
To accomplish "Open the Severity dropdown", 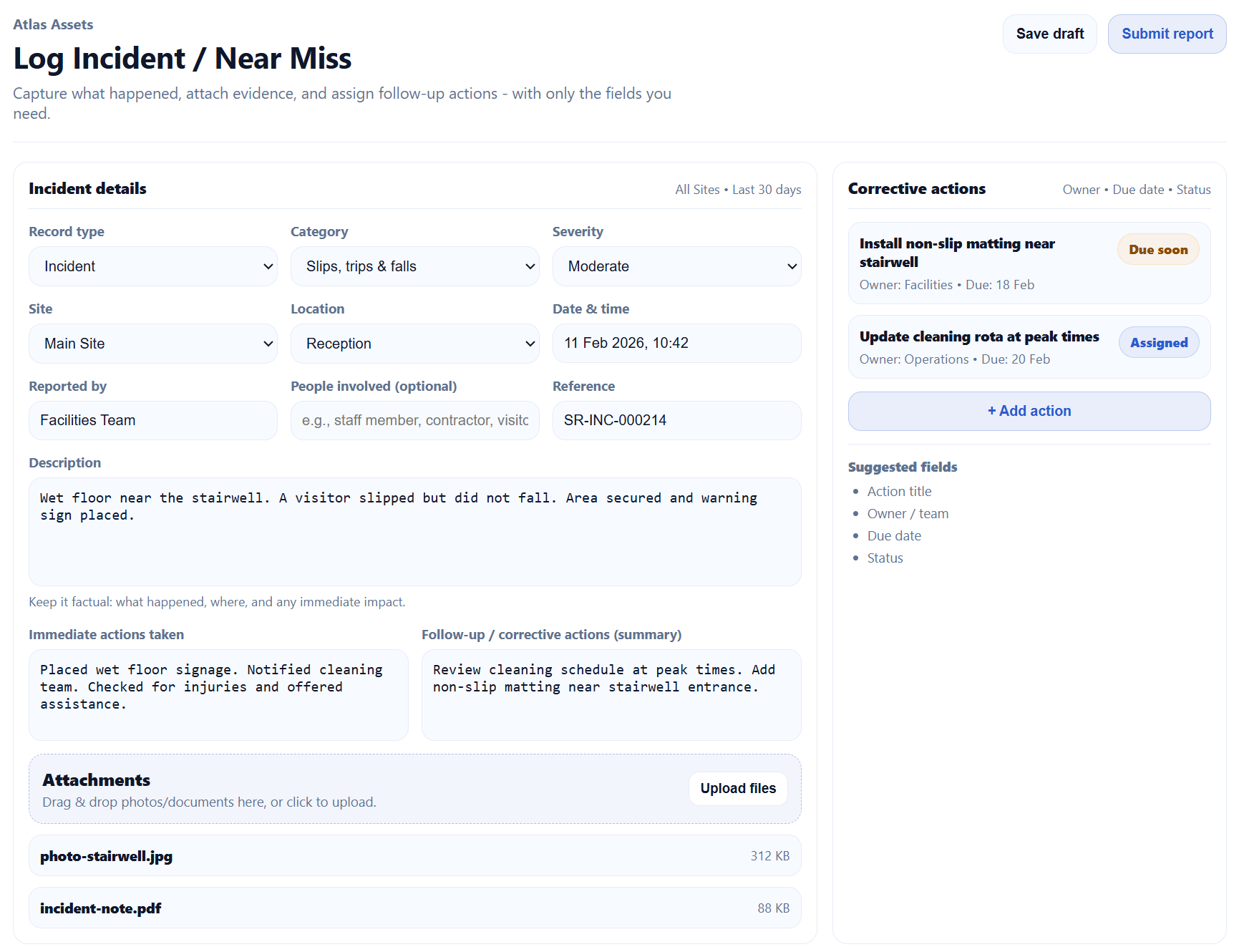I will pos(676,266).
